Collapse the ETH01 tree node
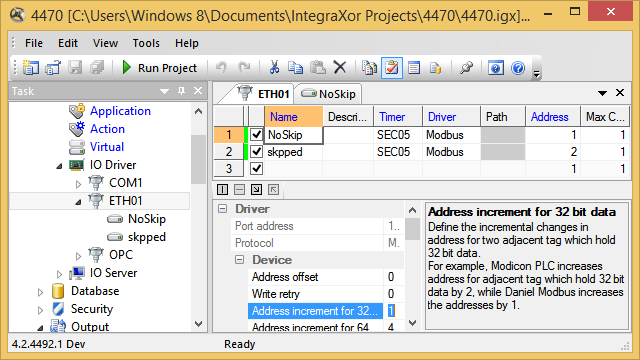640x360 pixels. 78,202
